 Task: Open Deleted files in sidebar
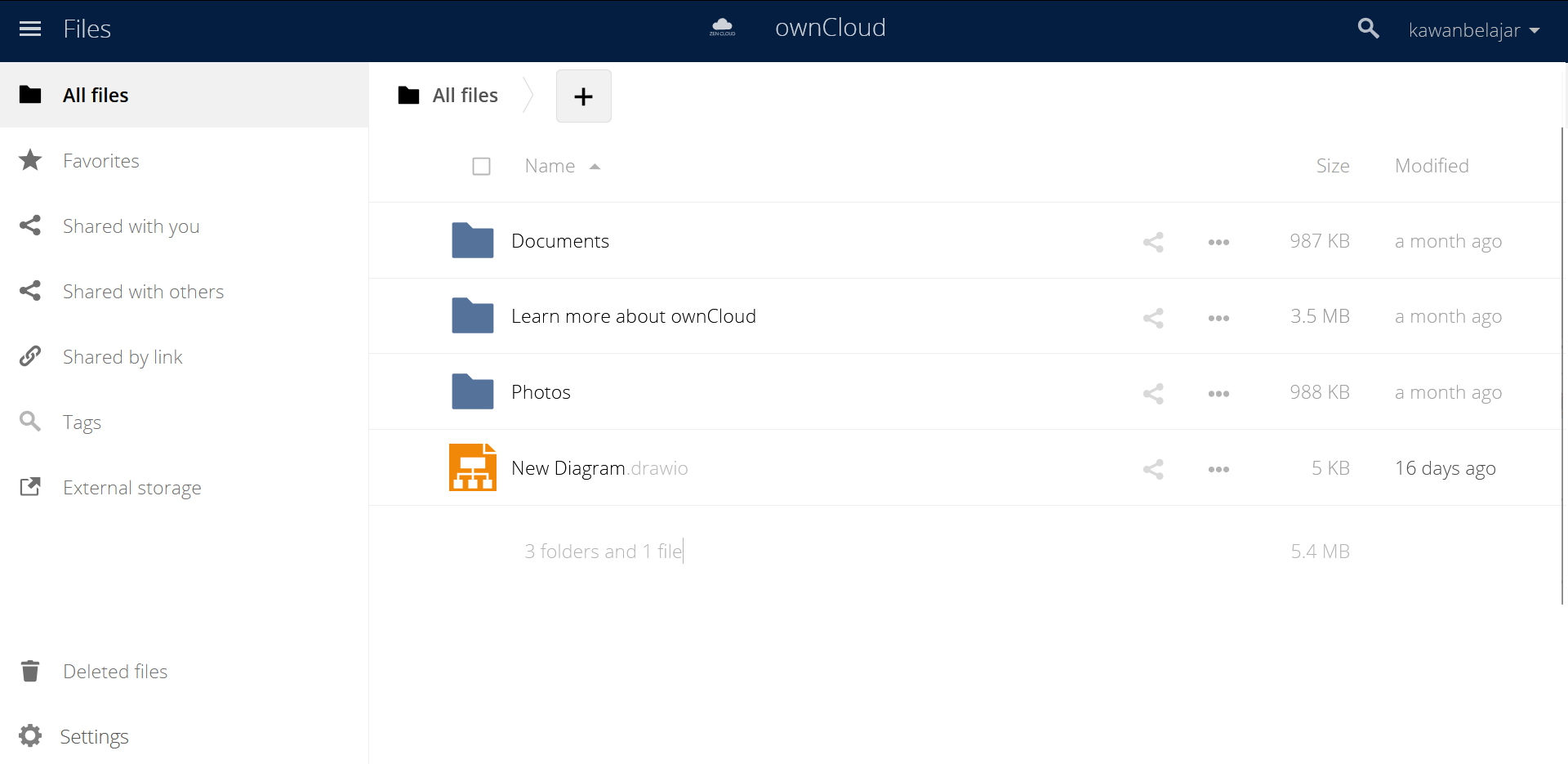pos(115,671)
